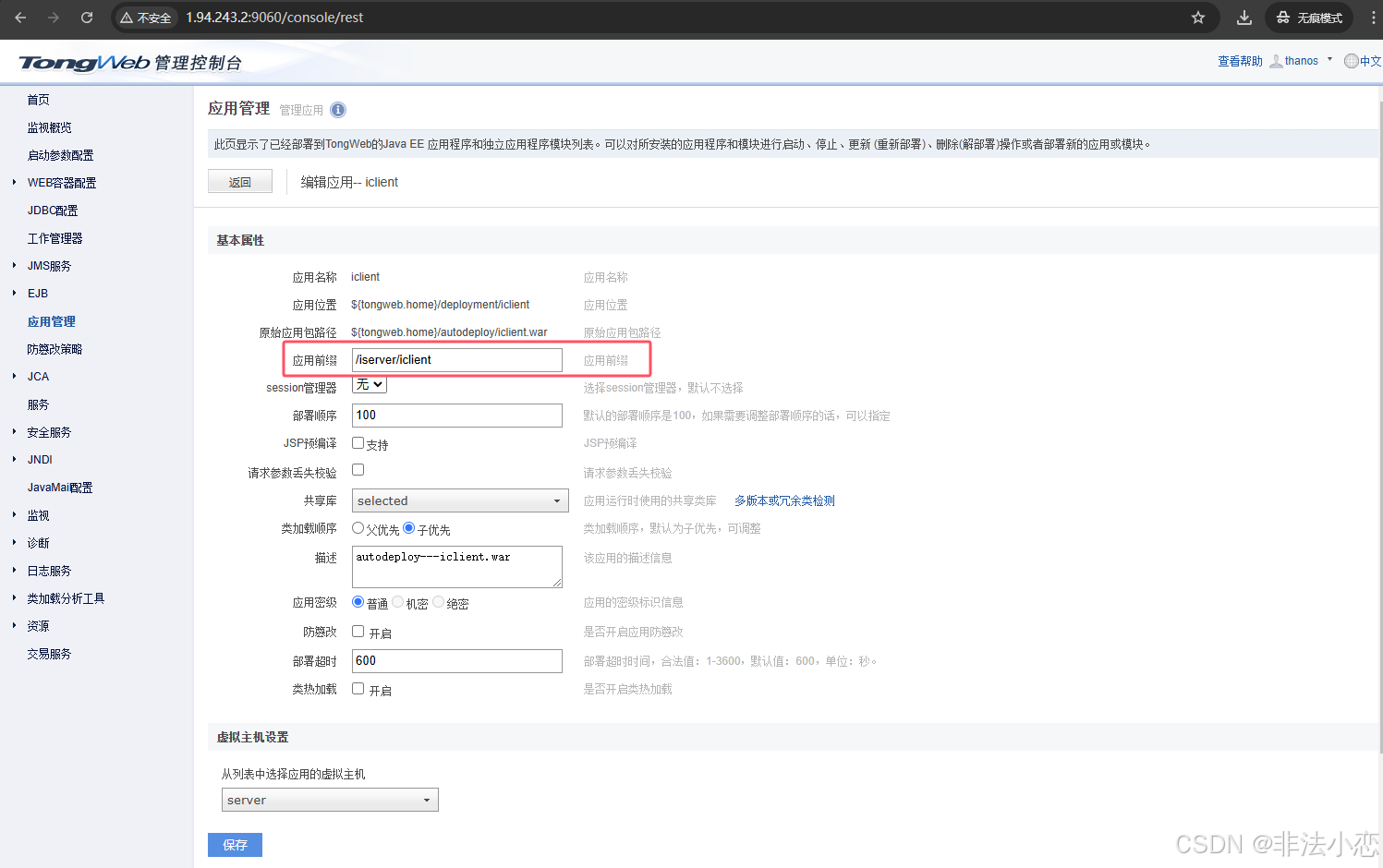Open the 查看帮助 link
Screen dimensions: 1383x868
pyautogui.click(x=1240, y=61)
